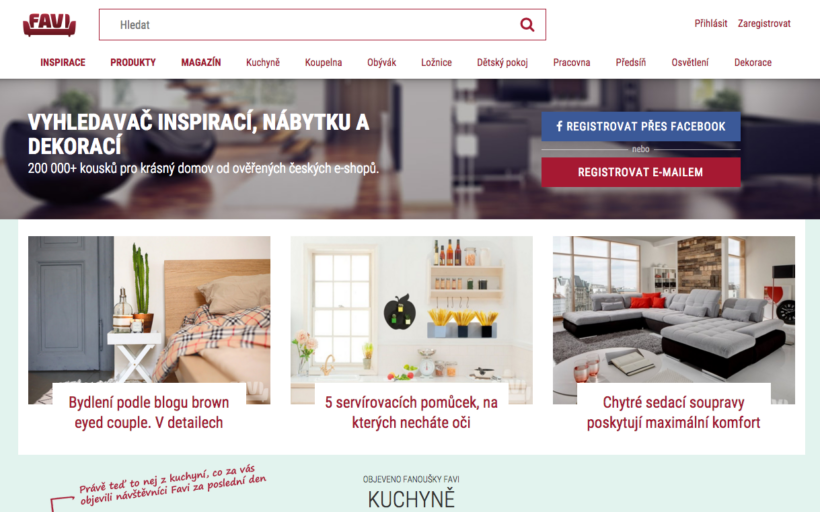Screen dimensions: 820x512
Task: Open the Dětský pokoj category
Action: pos(502,63)
